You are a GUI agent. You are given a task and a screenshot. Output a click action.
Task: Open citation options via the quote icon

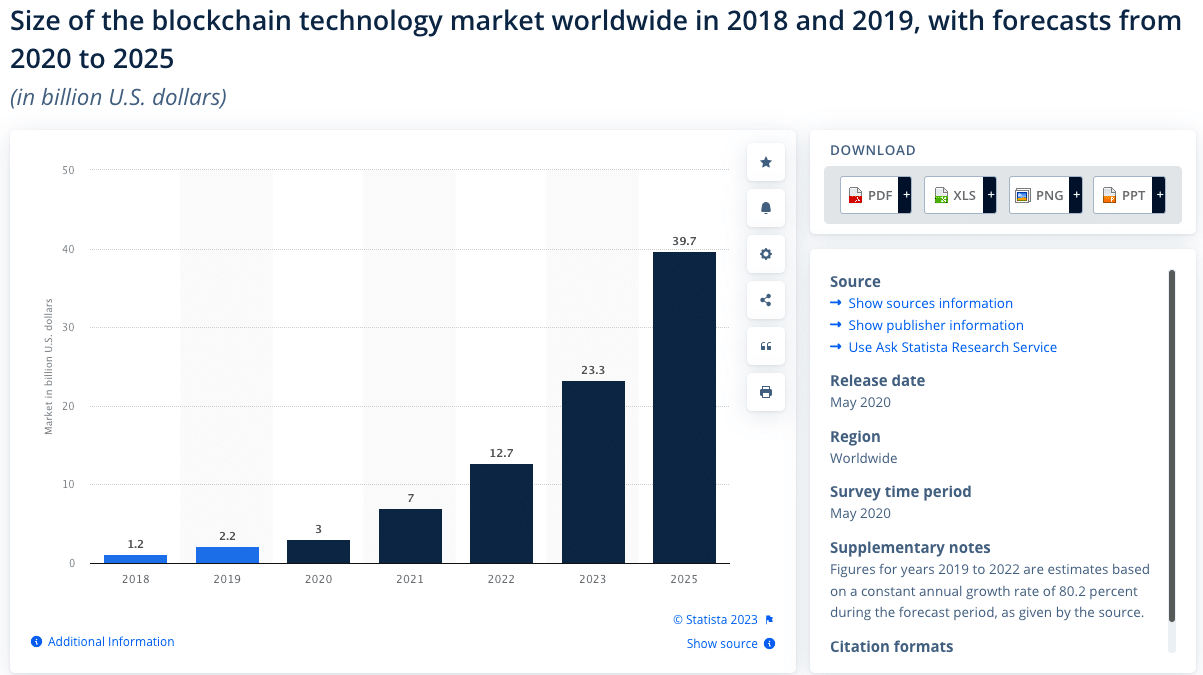point(765,345)
